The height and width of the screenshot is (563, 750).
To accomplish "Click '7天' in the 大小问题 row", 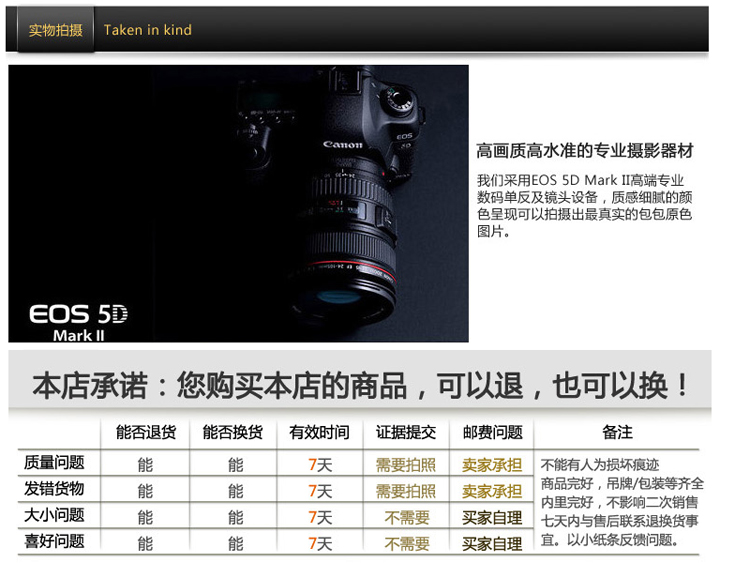I will [x=320, y=518].
